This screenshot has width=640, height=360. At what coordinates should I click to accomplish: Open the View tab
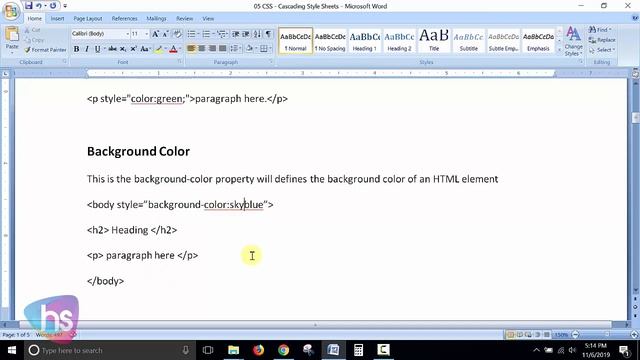pos(208,18)
